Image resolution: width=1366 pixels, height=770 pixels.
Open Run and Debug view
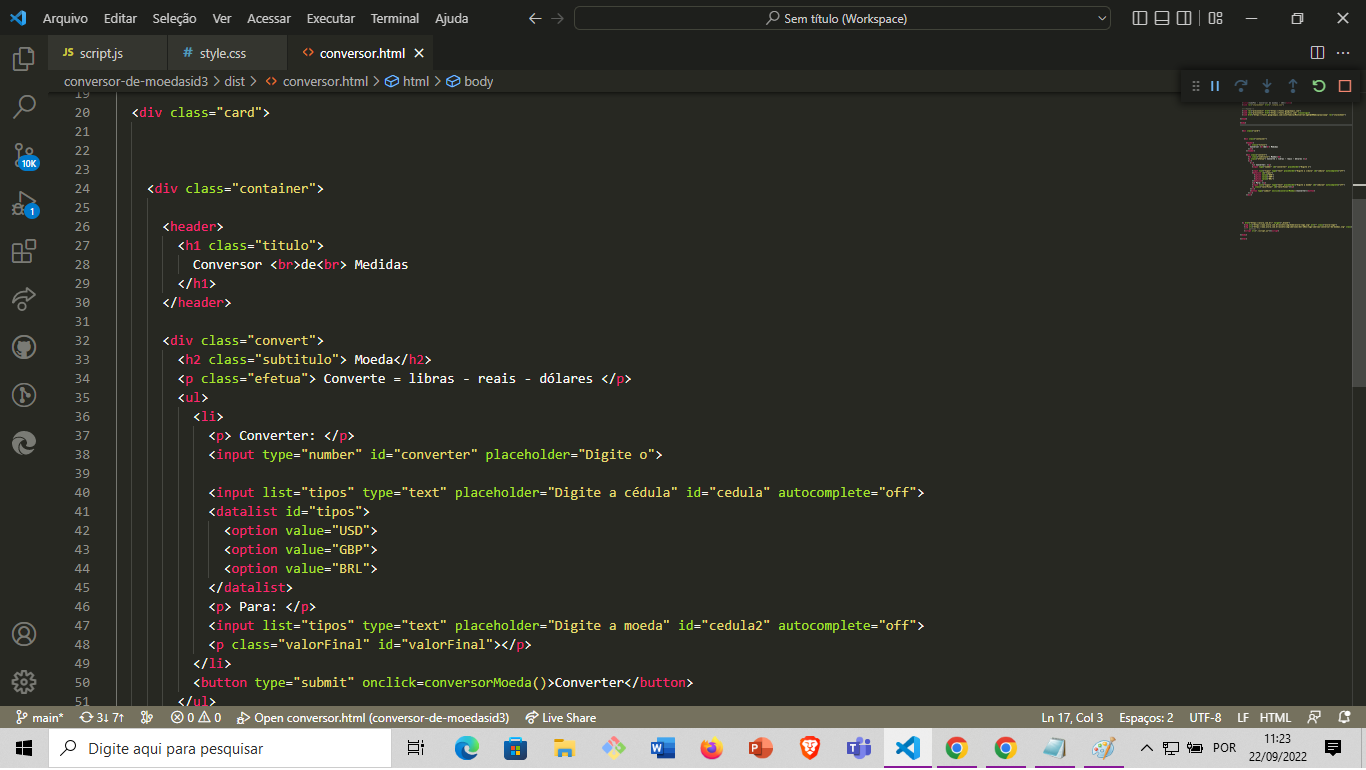pyautogui.click(x=24, y=204)
